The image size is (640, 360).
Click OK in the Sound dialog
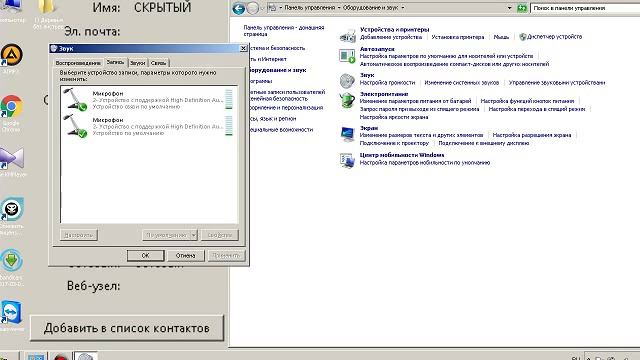coord(145,256)
